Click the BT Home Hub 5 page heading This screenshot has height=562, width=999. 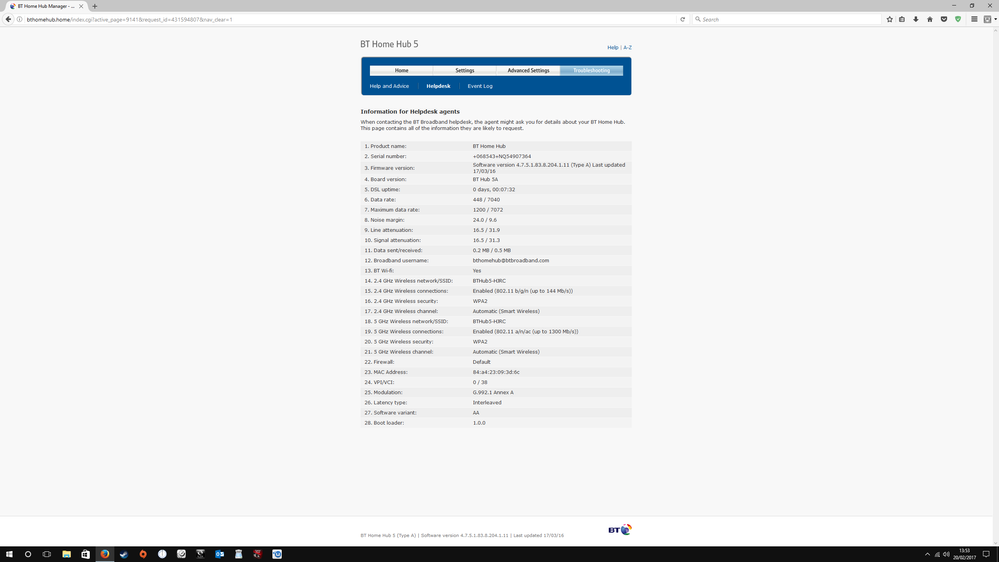click(x=389, y=44)
